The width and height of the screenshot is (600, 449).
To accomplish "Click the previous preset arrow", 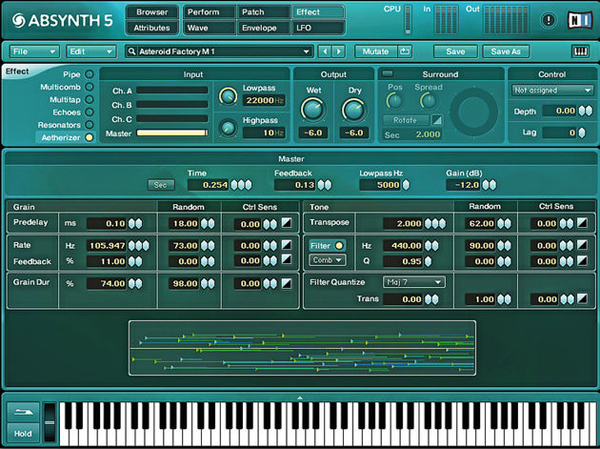I will (325, 51).
